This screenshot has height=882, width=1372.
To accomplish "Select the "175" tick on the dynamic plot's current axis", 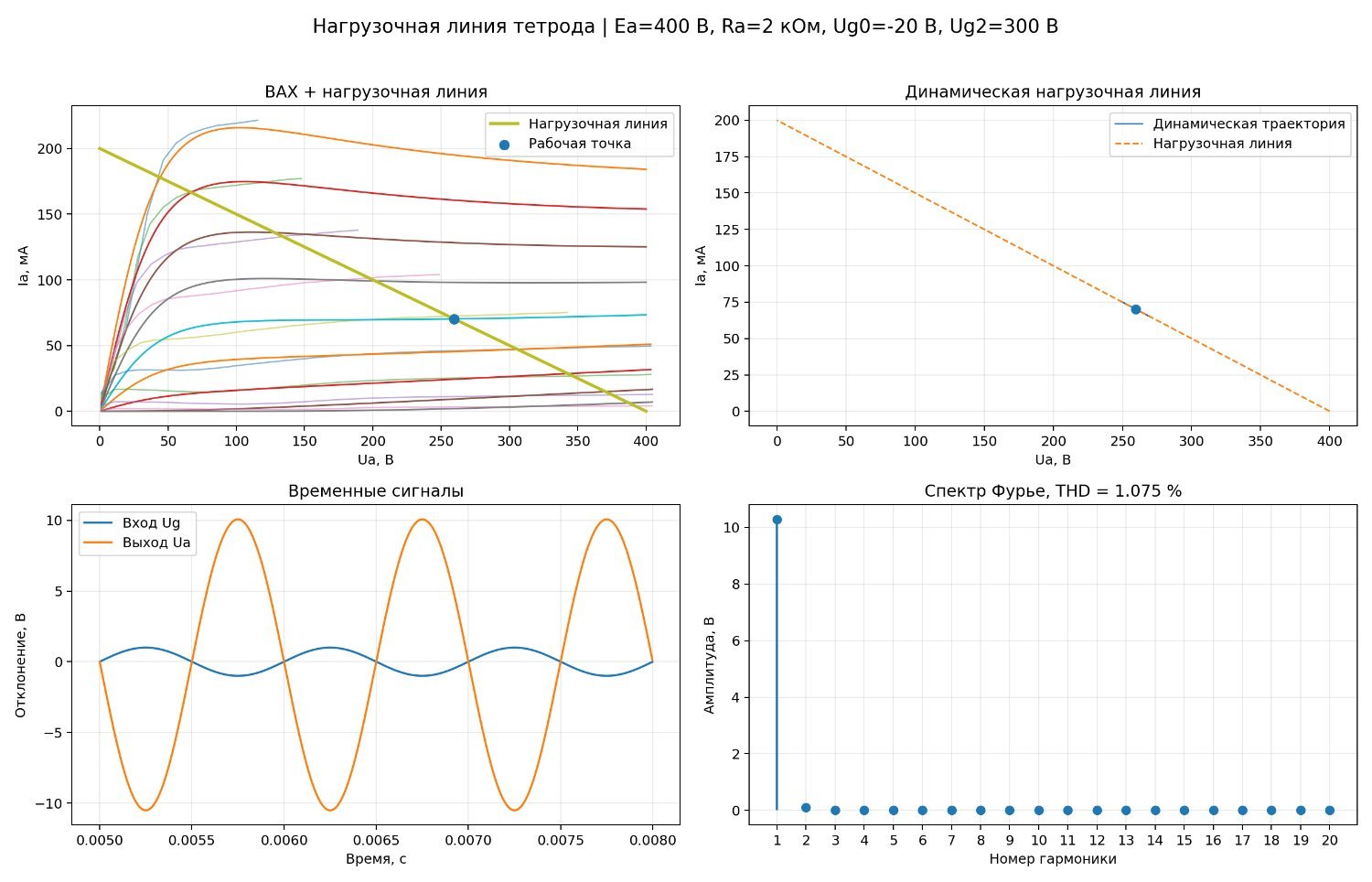I will (x=726, y=156).
